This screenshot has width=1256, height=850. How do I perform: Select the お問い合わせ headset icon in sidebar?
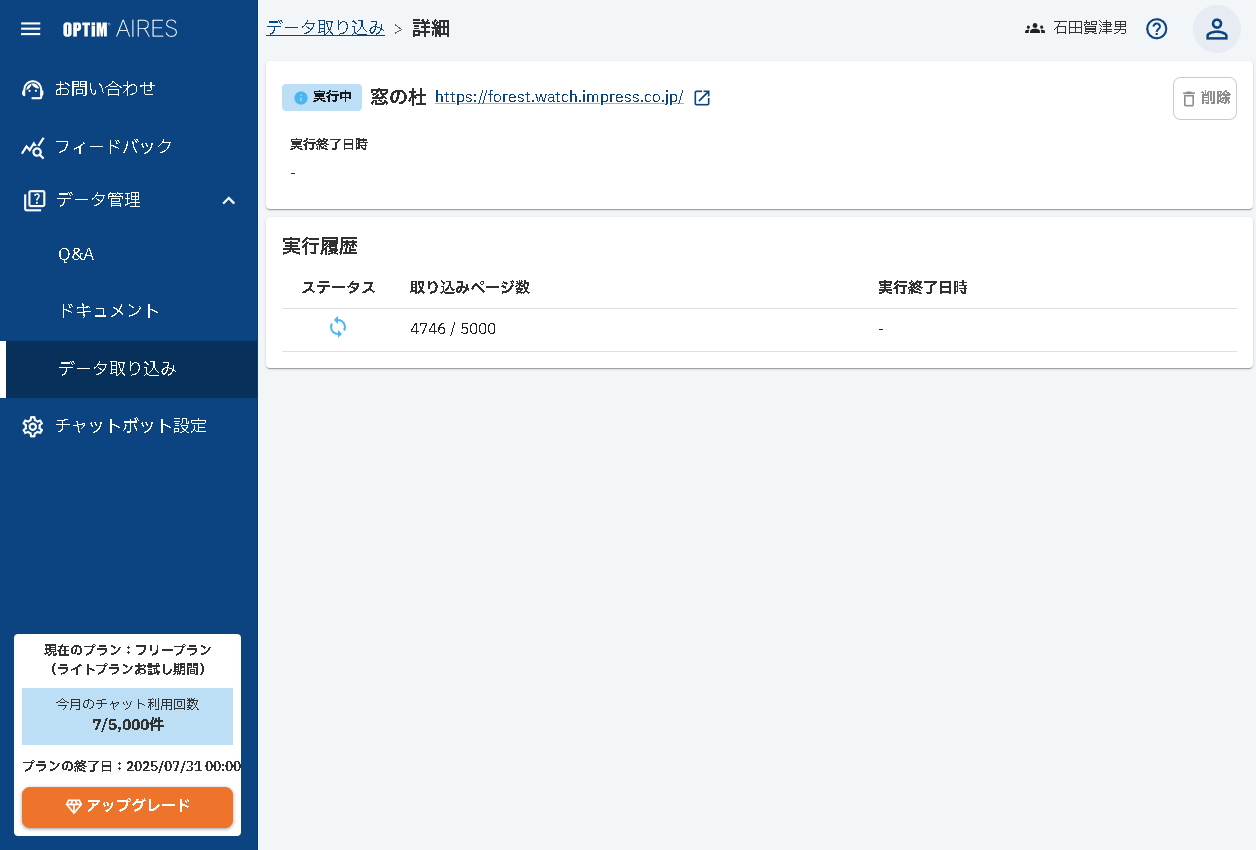point(32,88)
